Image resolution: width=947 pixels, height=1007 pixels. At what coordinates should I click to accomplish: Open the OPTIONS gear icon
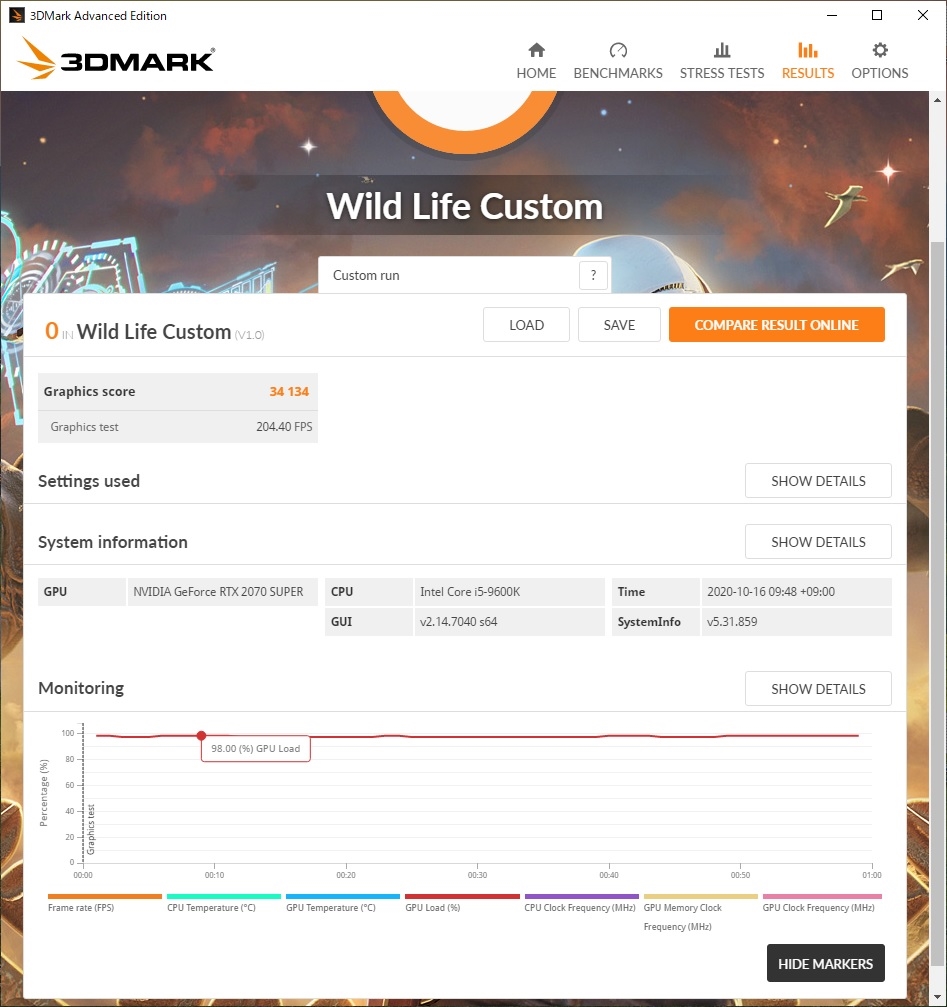(880, 50)
